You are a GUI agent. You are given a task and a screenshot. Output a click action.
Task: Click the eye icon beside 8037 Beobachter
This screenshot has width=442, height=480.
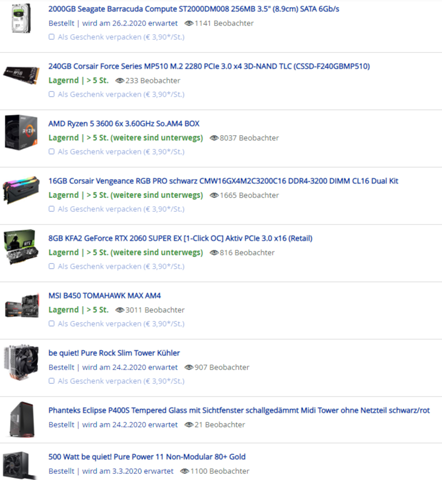point(214,138)
